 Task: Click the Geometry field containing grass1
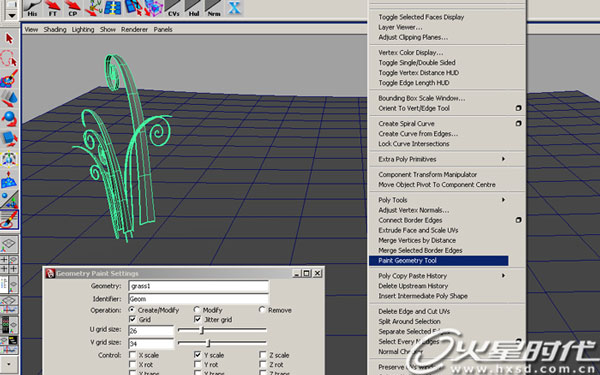pyautogui.click(x=198, y=286)
